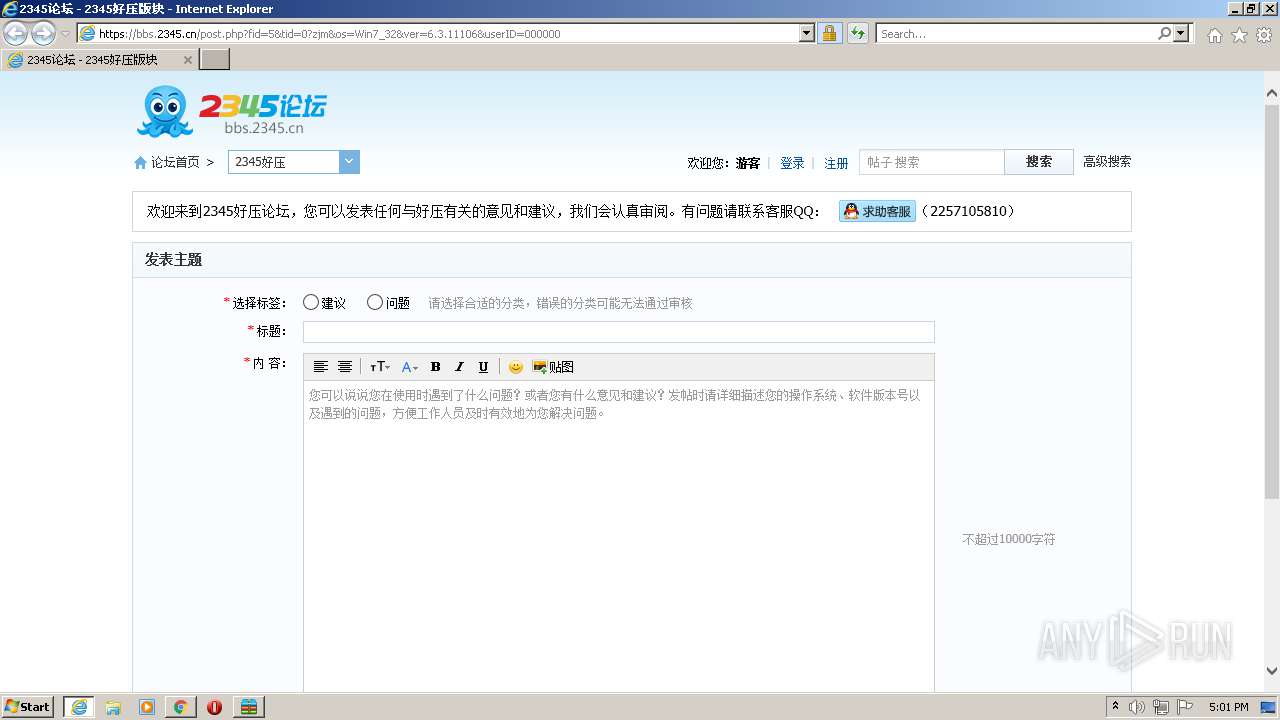Click the action center flag icon
Screen dimensions: 1280x720
pyautogui.click(x=1185, y=707)
